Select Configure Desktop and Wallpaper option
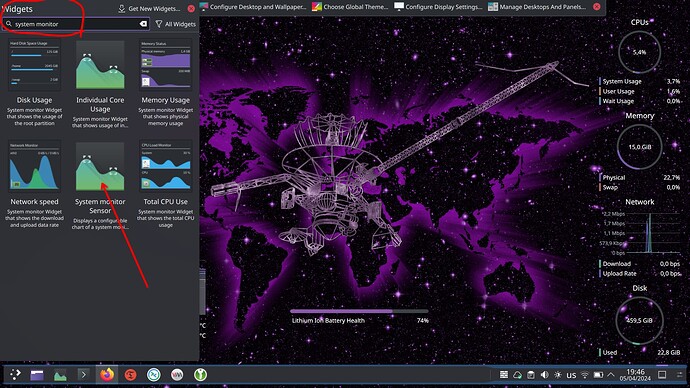Image resolution: width=690 pixels, height=388 pixels. 253,7
